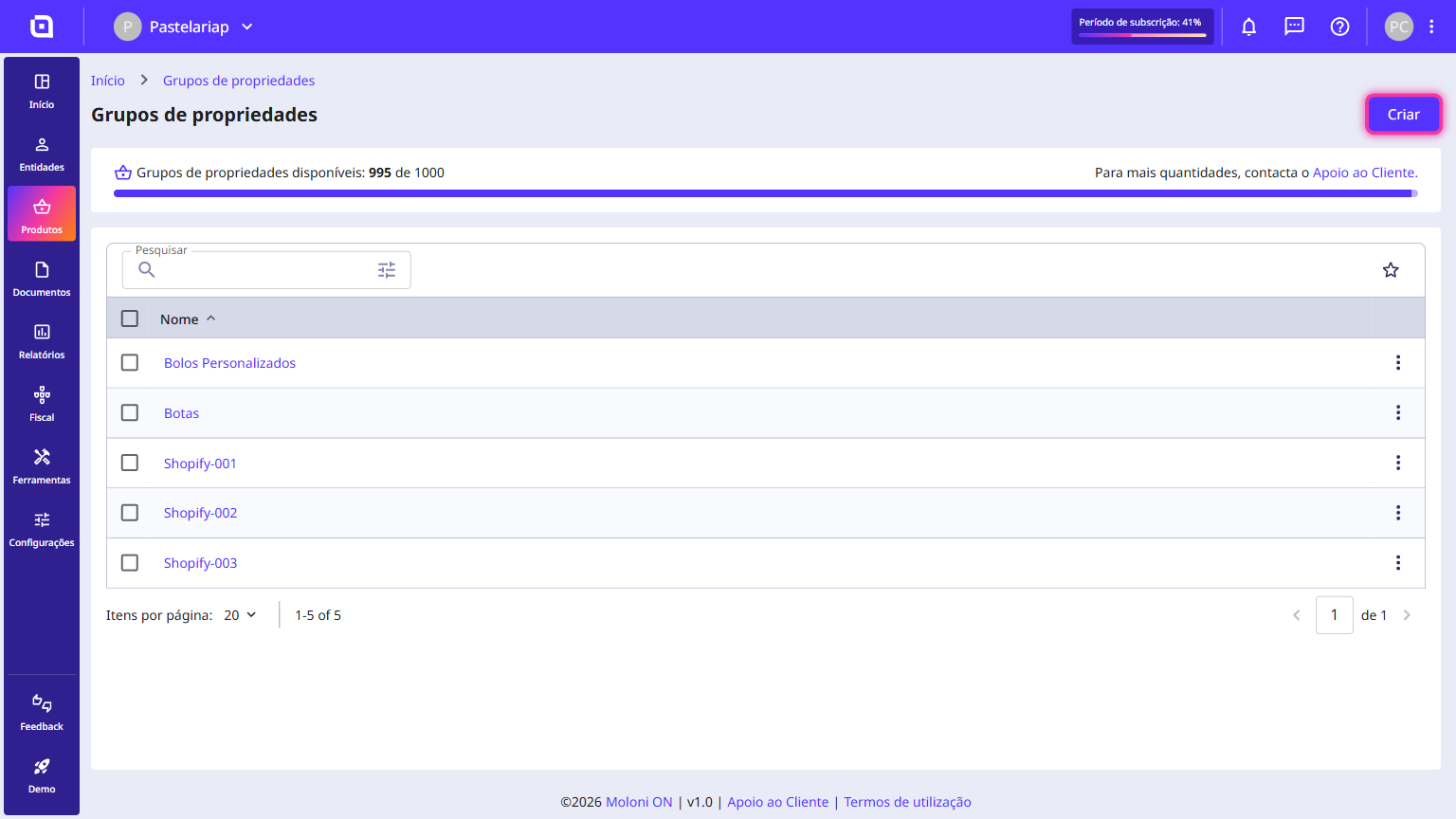Click the Moloni logo icon
1456x819 pixels.
tap(42, 27)
